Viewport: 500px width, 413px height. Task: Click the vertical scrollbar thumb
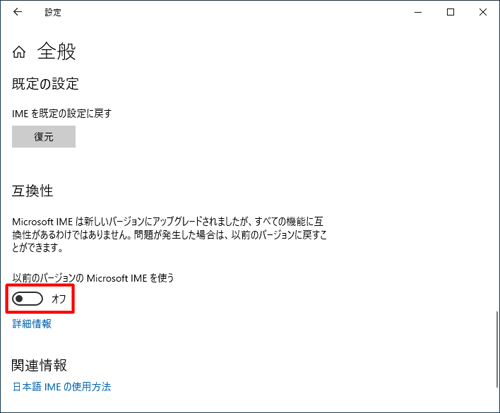tap(497, 350)
